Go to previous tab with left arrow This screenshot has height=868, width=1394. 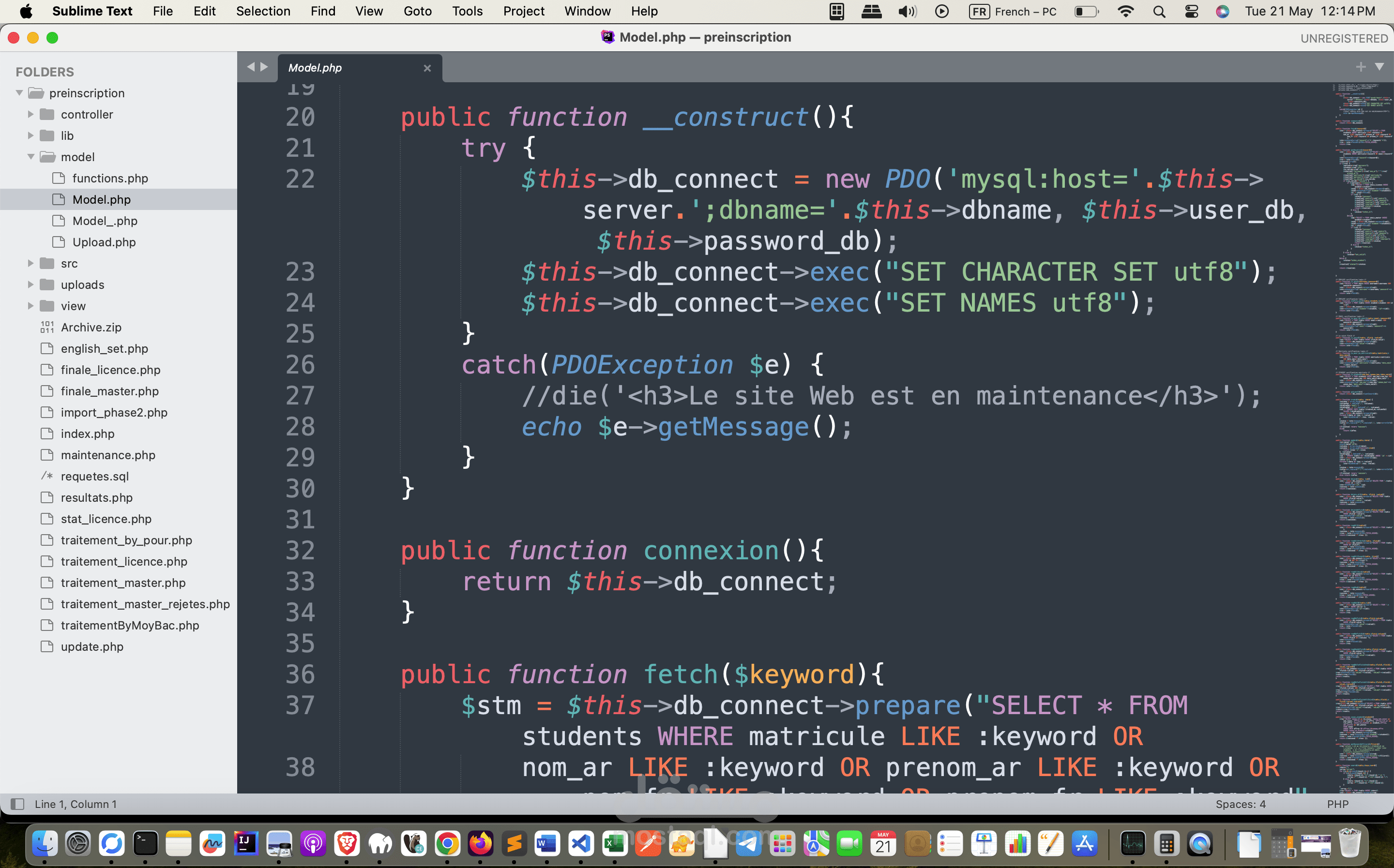point(251,67)
